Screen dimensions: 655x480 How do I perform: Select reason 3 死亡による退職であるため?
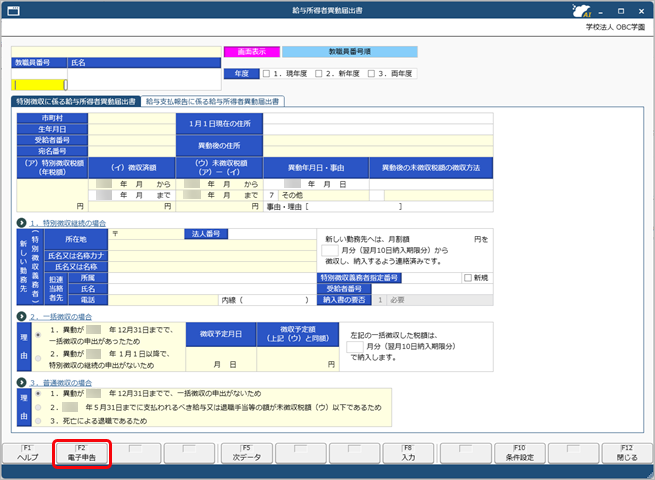pyautogui.click(x=38, y=421)
